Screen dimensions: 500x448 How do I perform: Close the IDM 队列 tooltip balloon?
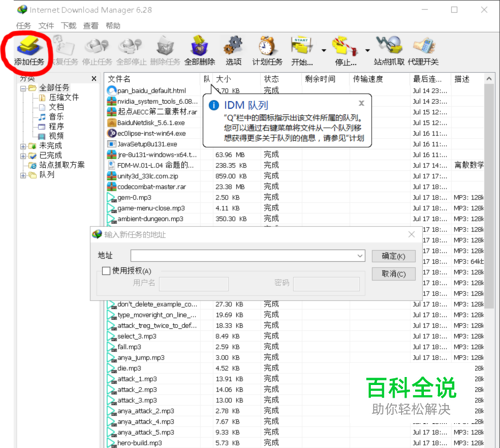coord(361,103)
